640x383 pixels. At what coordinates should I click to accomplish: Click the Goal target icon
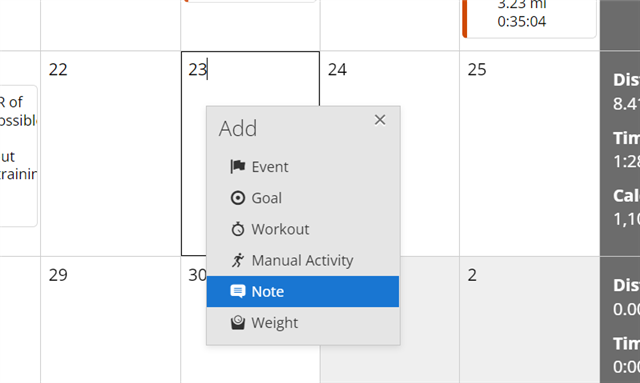coord(238,198)
